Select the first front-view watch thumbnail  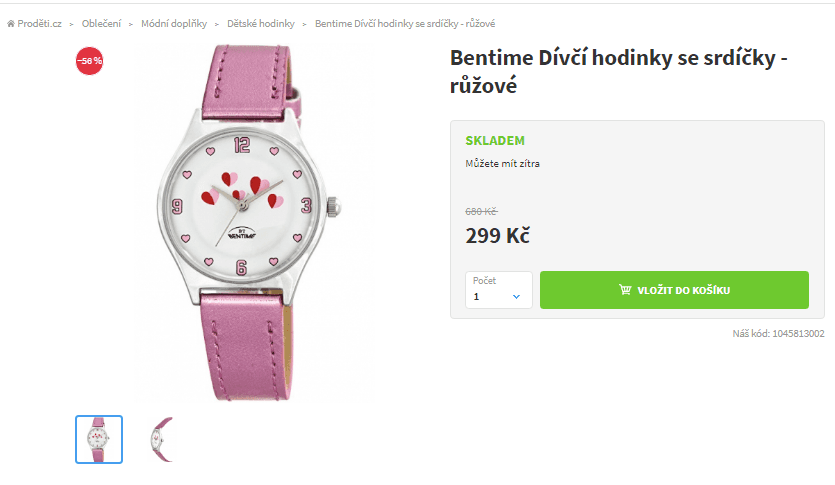pos(99,439)
